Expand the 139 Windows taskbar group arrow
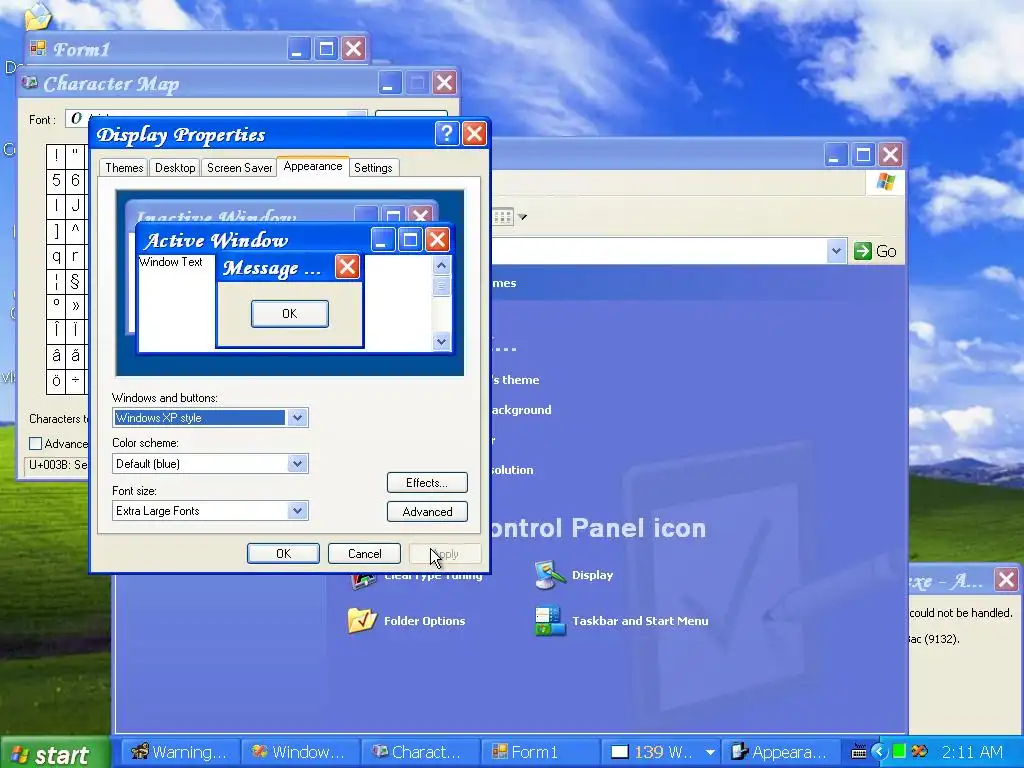Image resolution: width=1024 pixels, height=768 pixels. click(711, 753)
